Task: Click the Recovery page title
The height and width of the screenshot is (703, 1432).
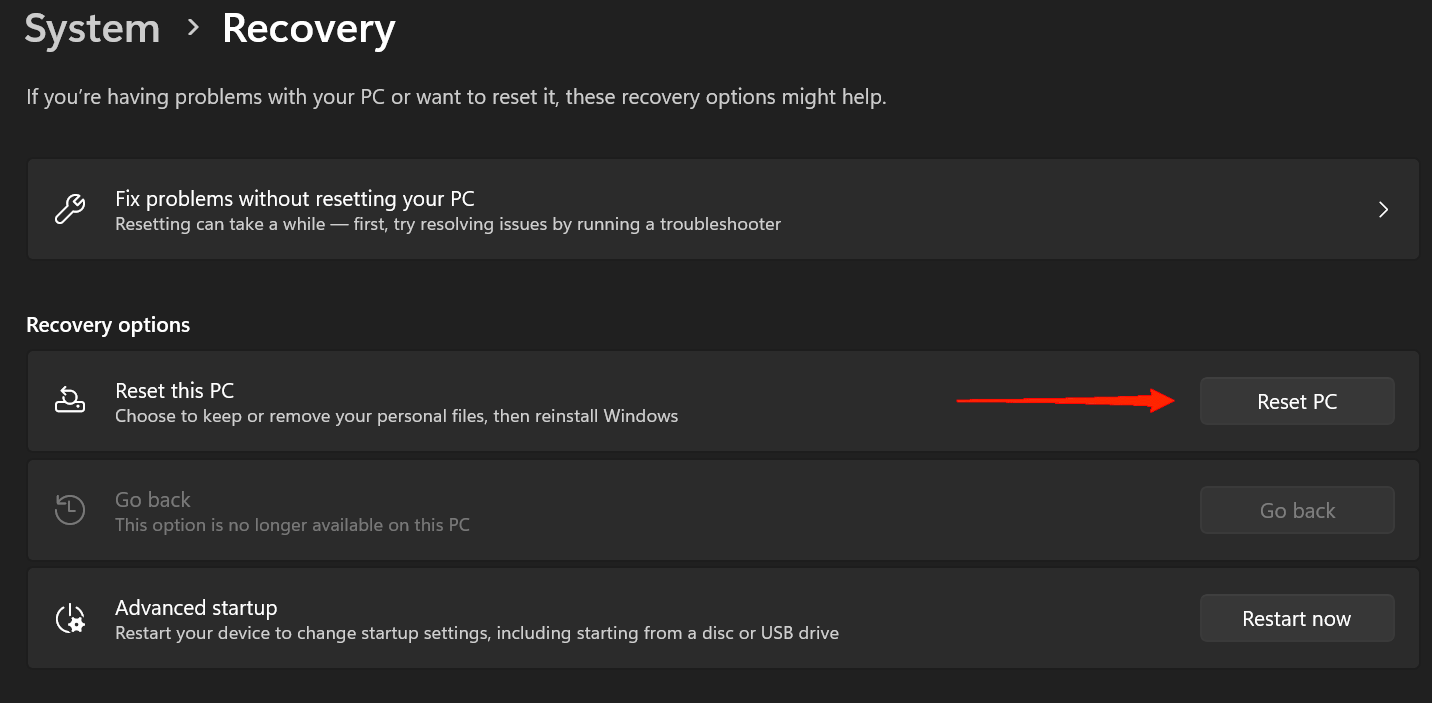Action: pos(308,29)
